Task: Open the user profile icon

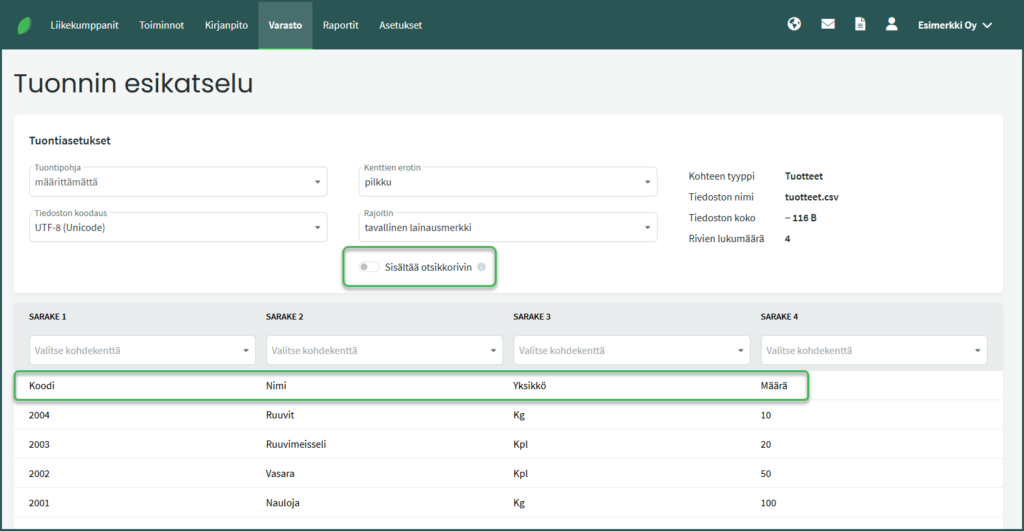Action: [x=891, y=25]
